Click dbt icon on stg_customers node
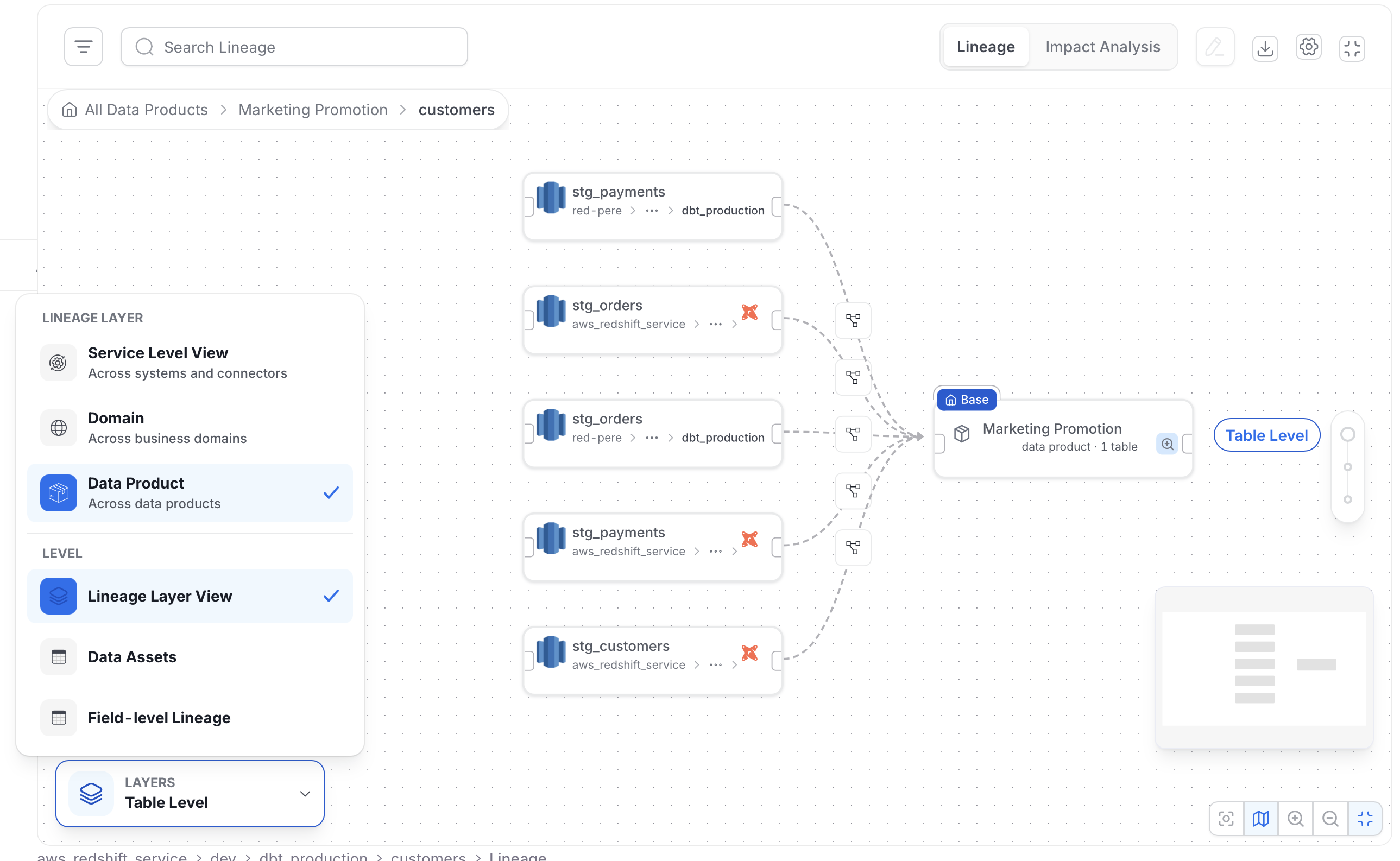The height and width of the screenshot is (861, 1400). point(749,653)
